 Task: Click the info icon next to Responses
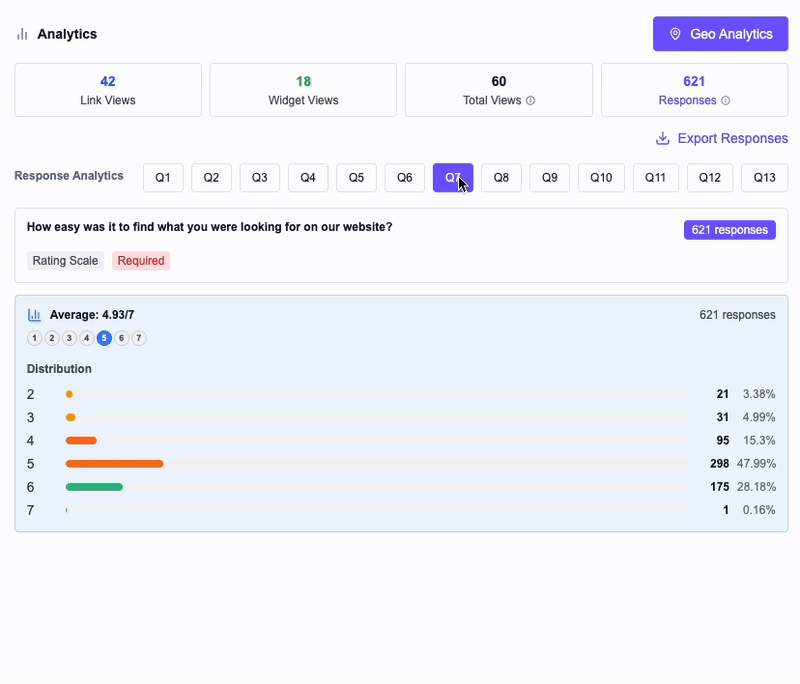click(726, 101)
